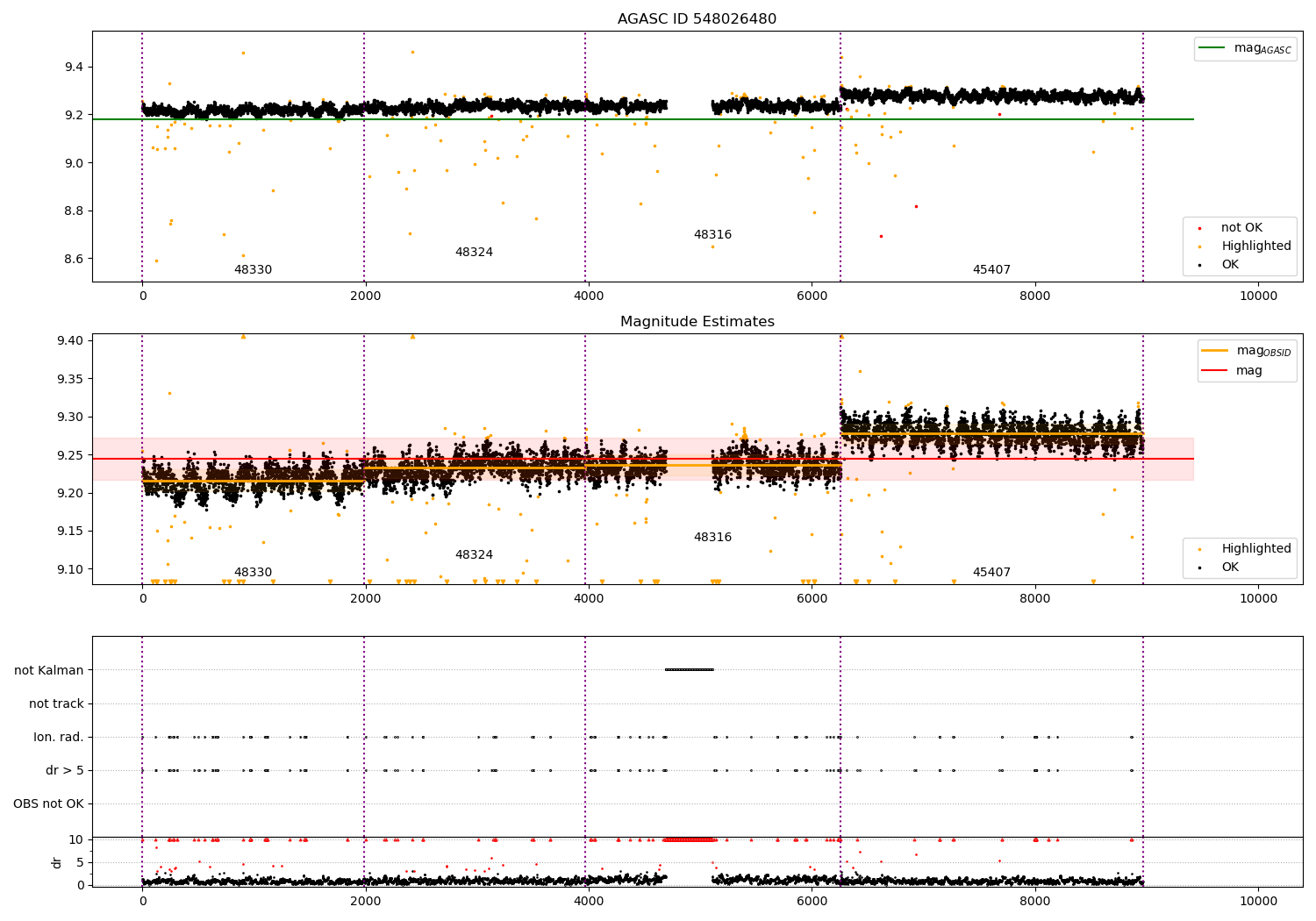Click the 9.25 tick label on middle plot
The height and width of the screenshot is (921, 1316).
pyautogui.click(x=70, y=455)
